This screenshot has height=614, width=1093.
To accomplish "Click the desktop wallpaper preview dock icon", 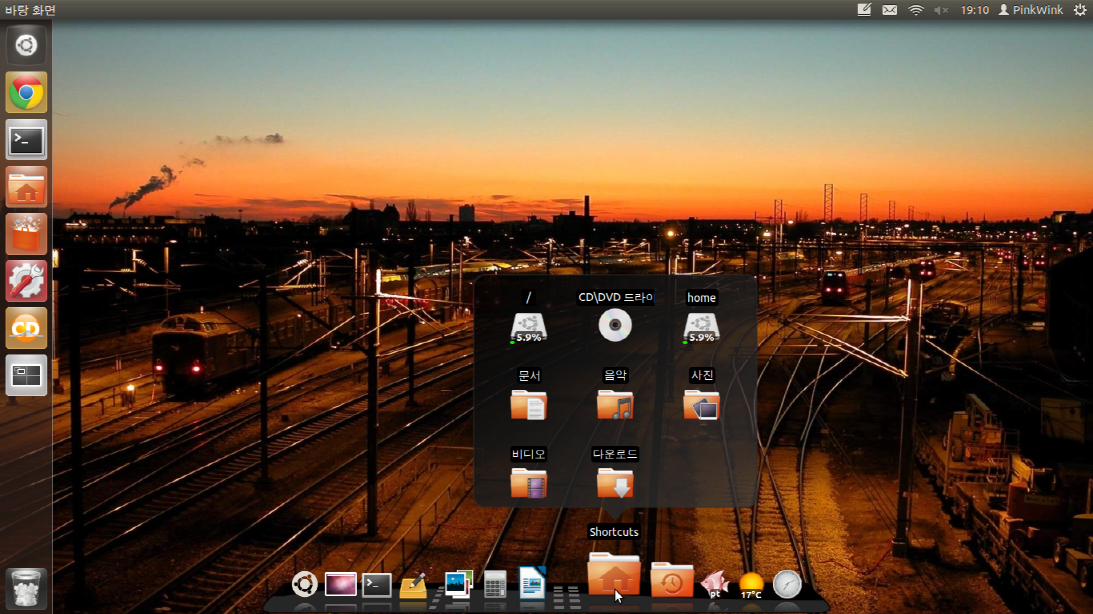I will point(340,584).
